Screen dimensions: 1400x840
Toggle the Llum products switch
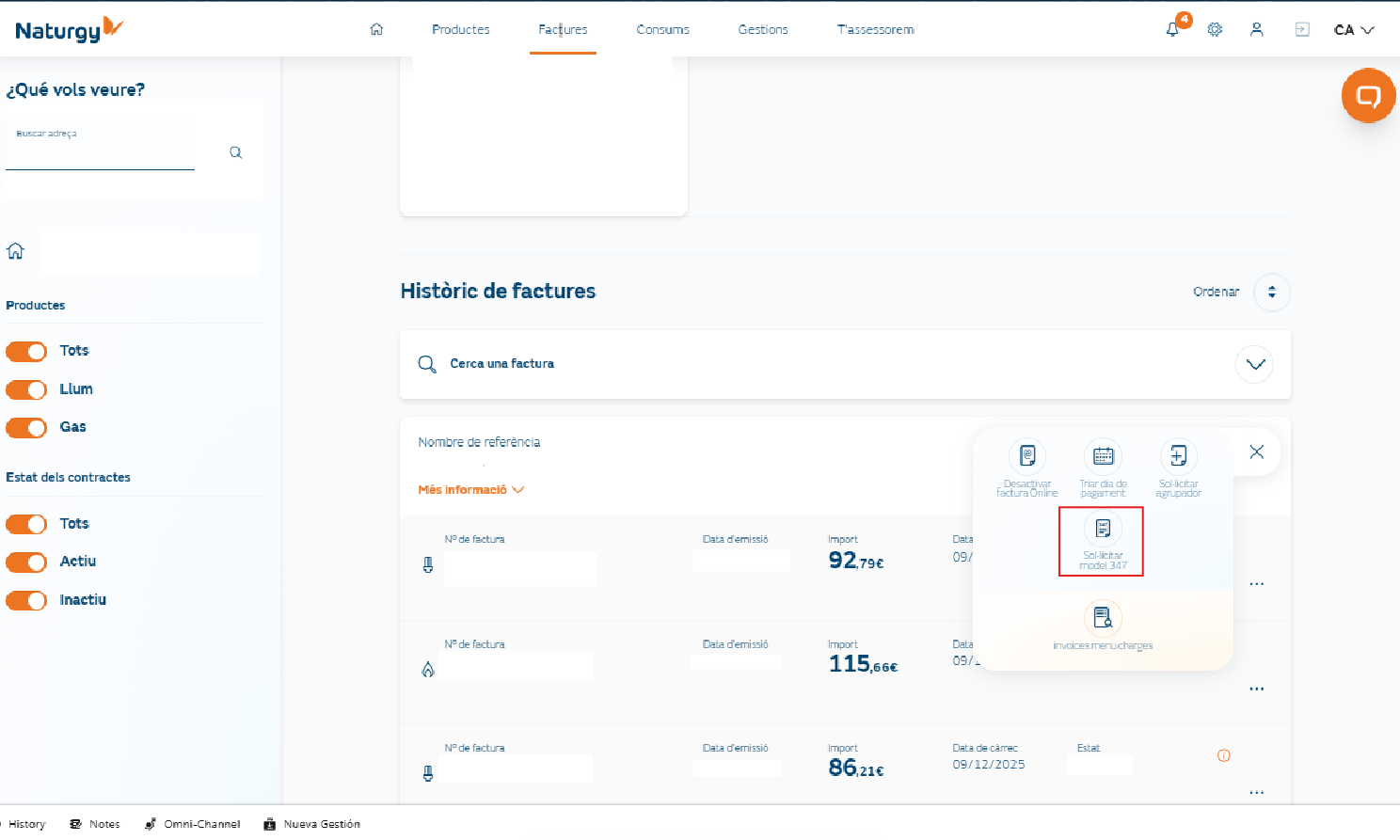26,389
